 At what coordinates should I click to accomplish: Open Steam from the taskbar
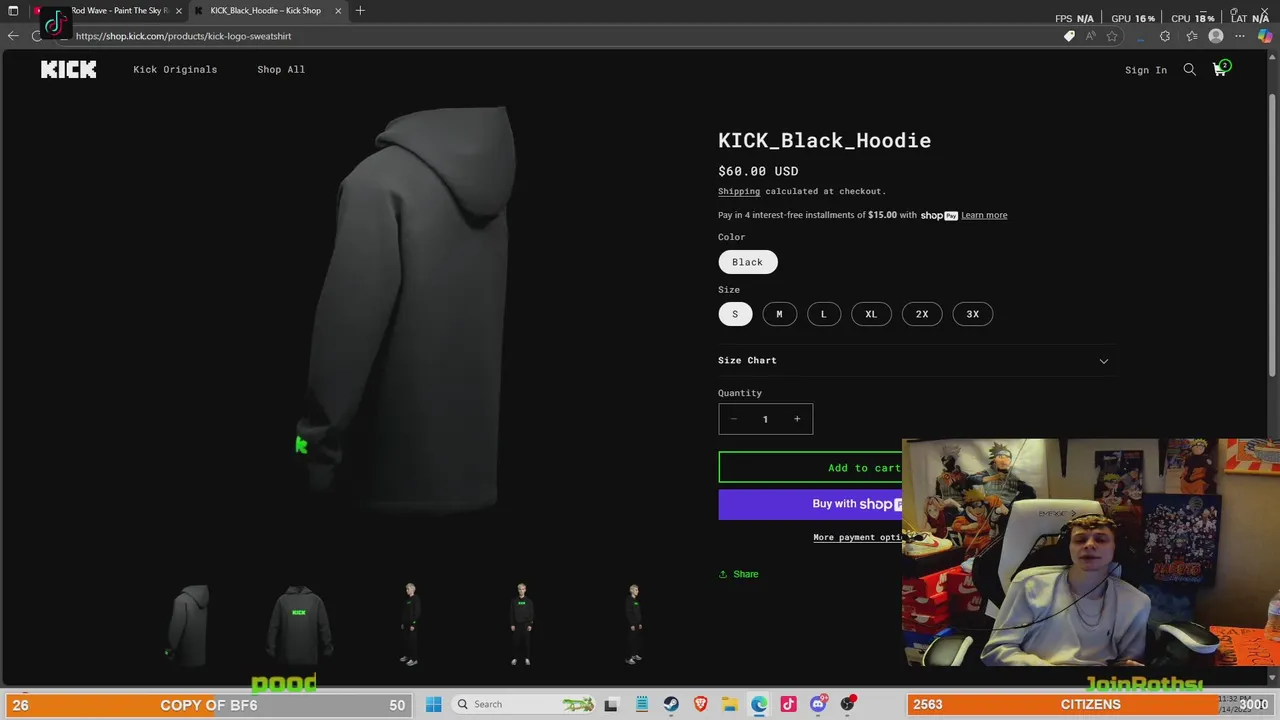pos(671,704)
